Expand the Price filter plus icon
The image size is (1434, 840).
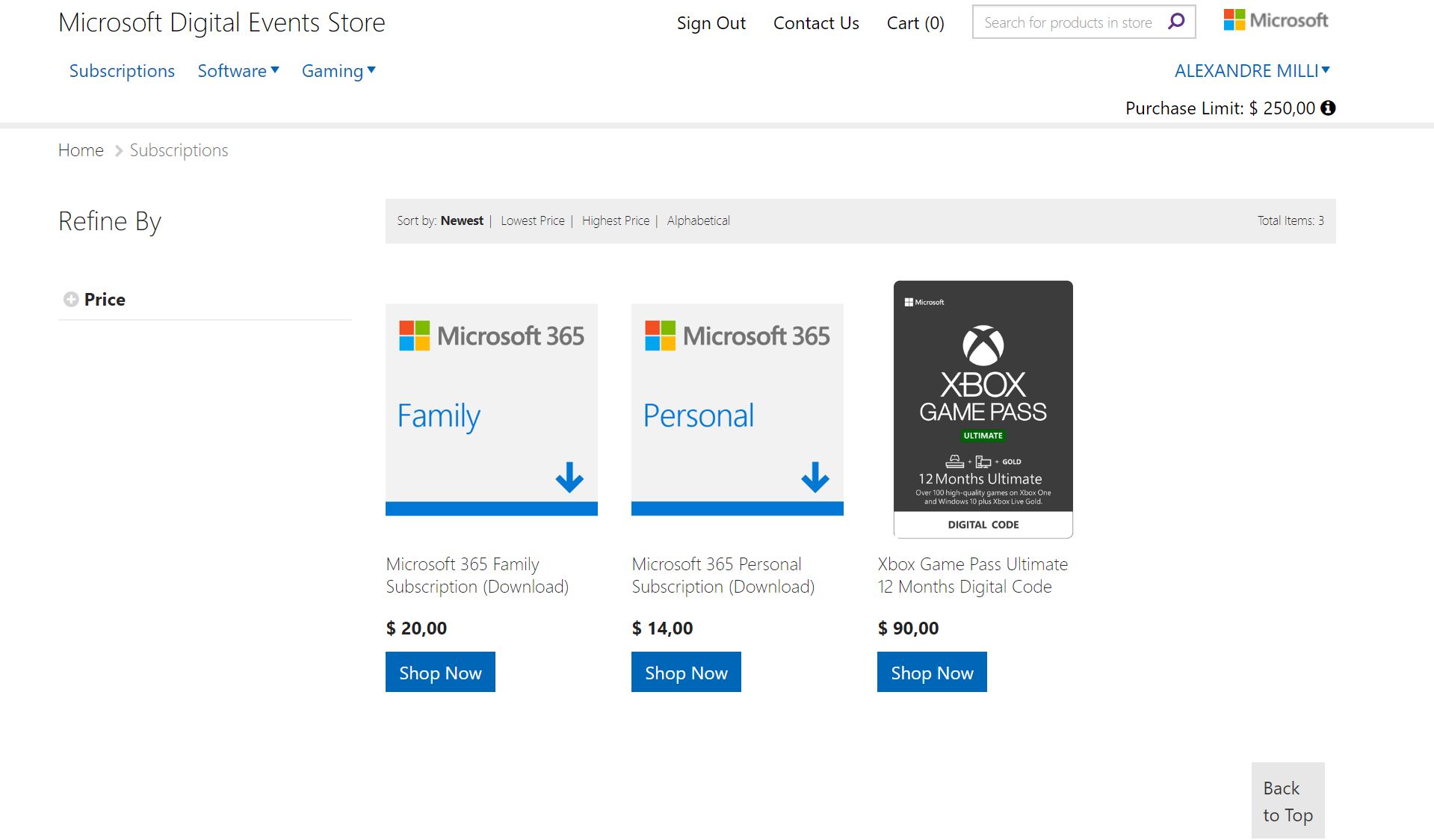tap(71, 299)
